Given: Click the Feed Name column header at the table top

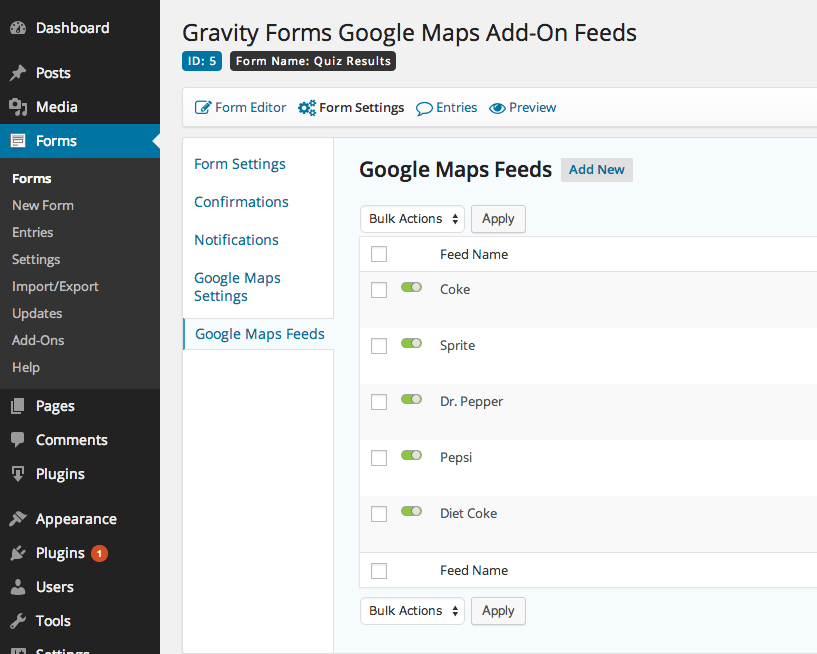Looking at the screenshot, I should 474,254.
